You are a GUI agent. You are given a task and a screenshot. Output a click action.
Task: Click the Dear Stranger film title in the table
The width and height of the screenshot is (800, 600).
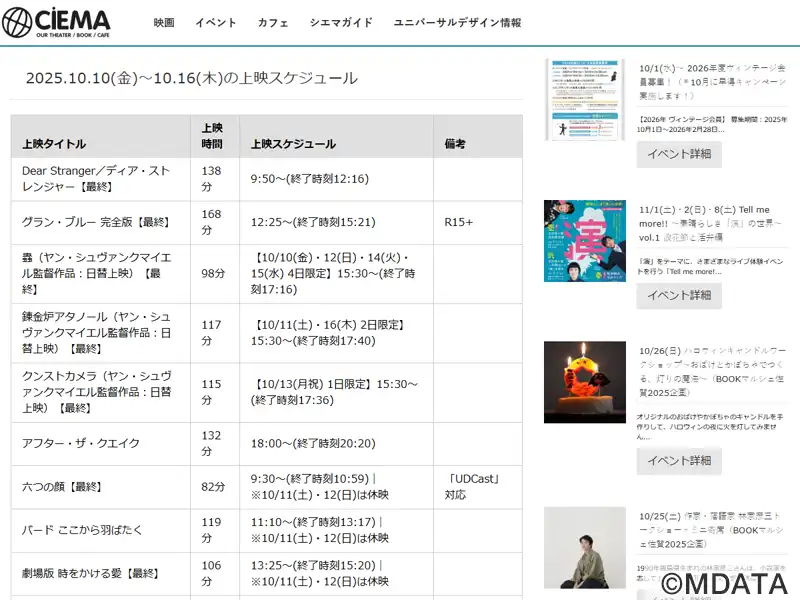tap(96, 179)
